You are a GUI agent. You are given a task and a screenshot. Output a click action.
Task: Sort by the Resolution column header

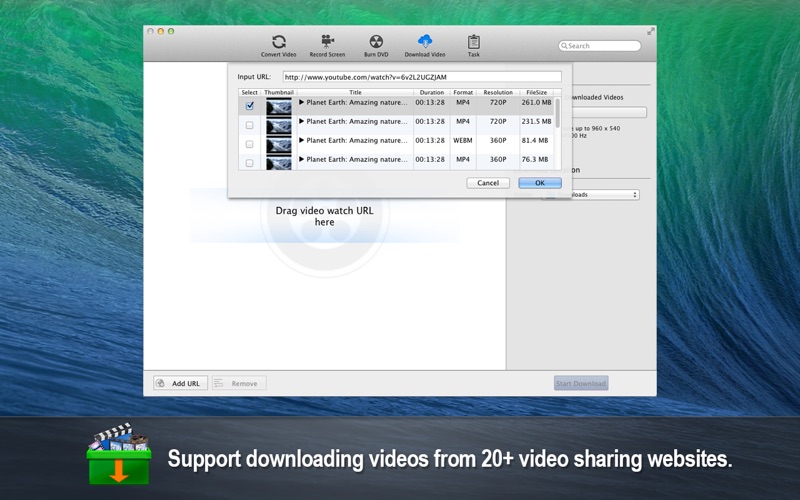click(498, 92)
